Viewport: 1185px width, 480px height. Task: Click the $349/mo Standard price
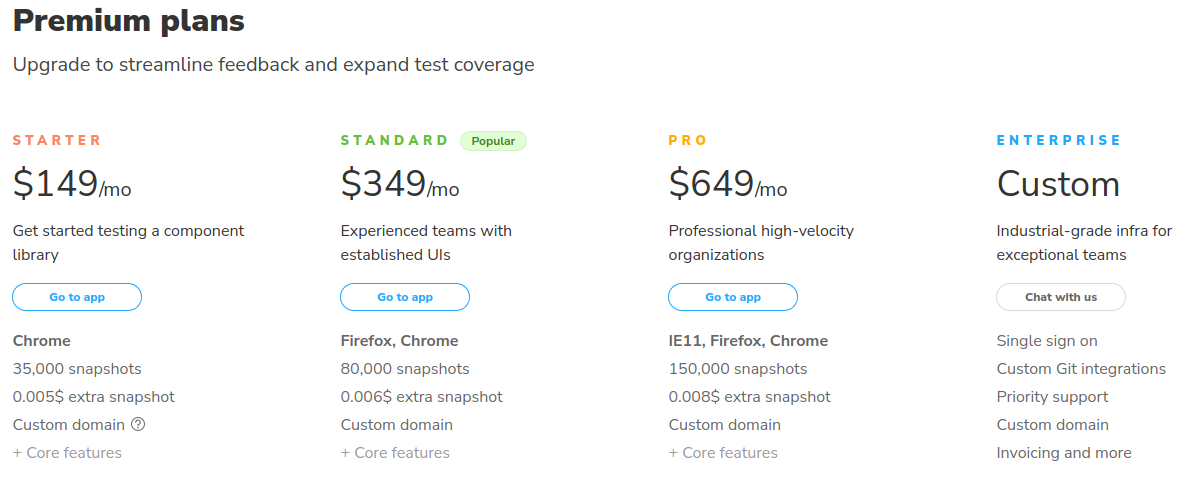click(400, 185)
